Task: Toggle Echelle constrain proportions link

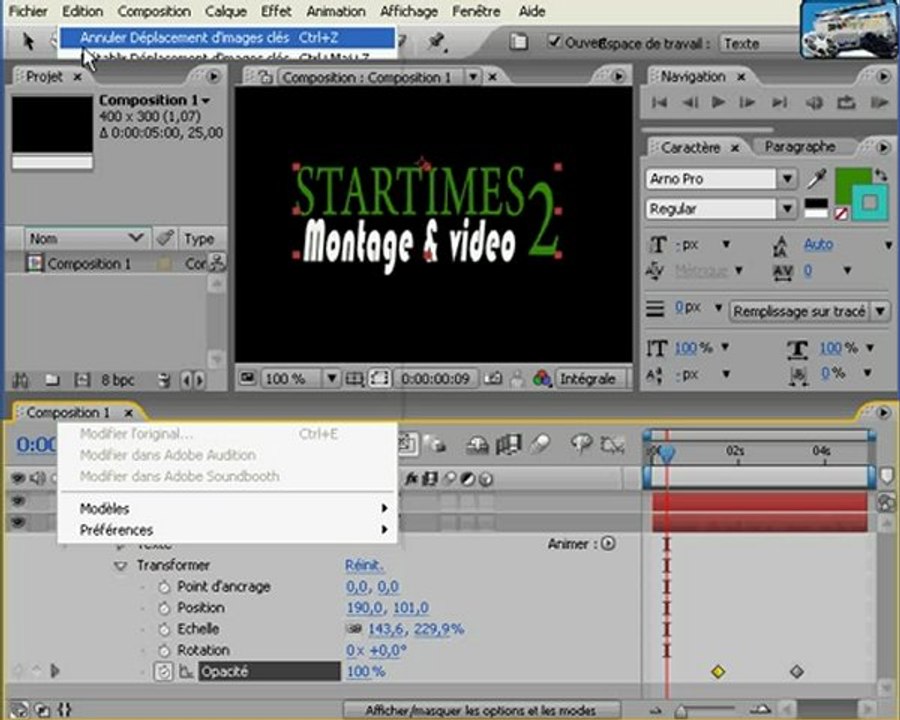Action: coord(354,629)
